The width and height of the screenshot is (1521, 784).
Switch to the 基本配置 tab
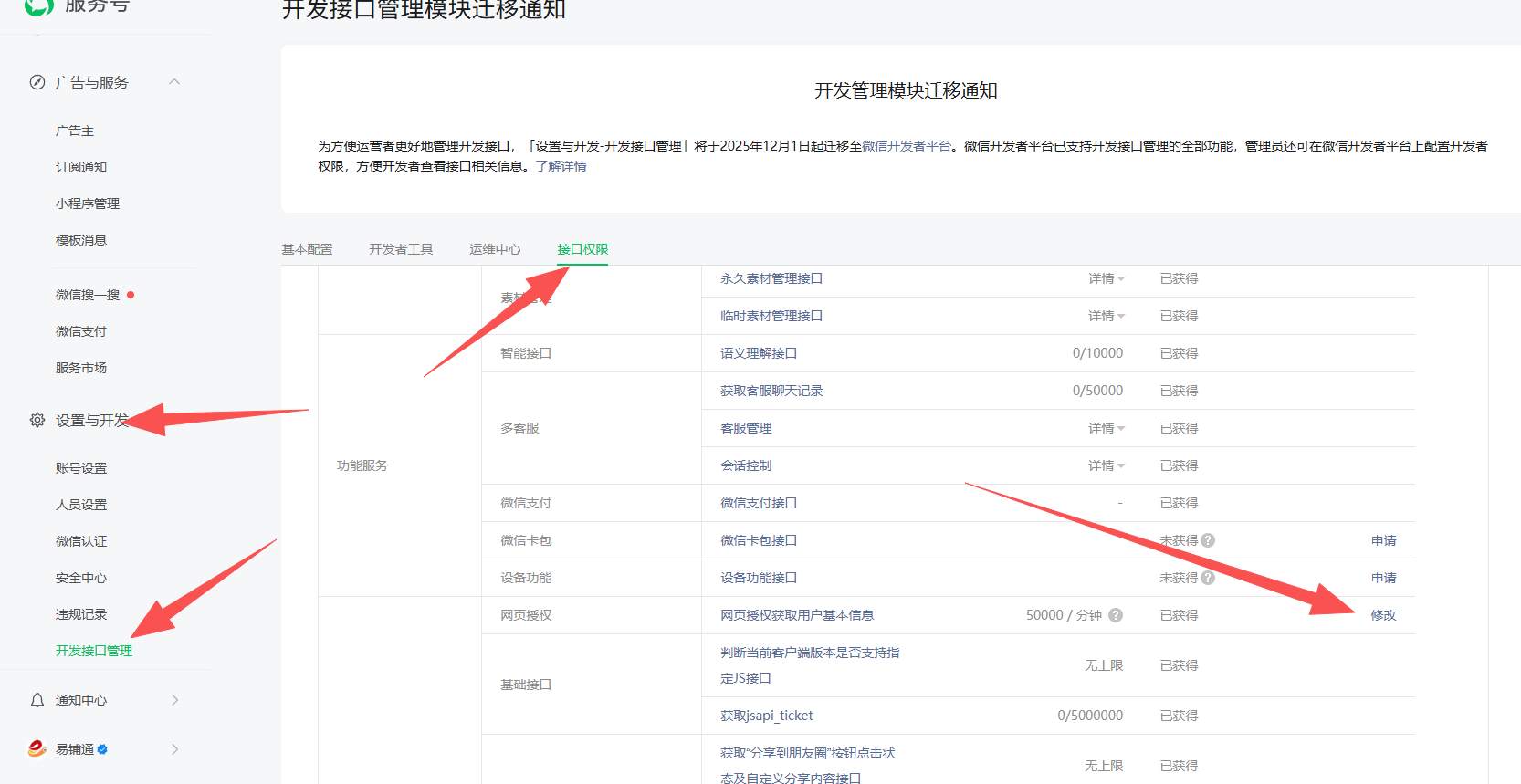tap(307, 249)
